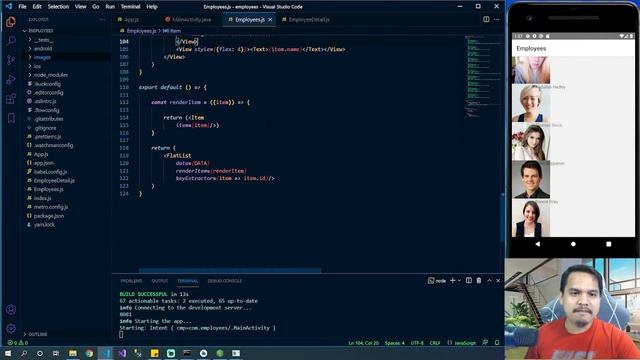
Task: Click the Split Editor icon
Action: pyautogui.click(x=486, y=19)
